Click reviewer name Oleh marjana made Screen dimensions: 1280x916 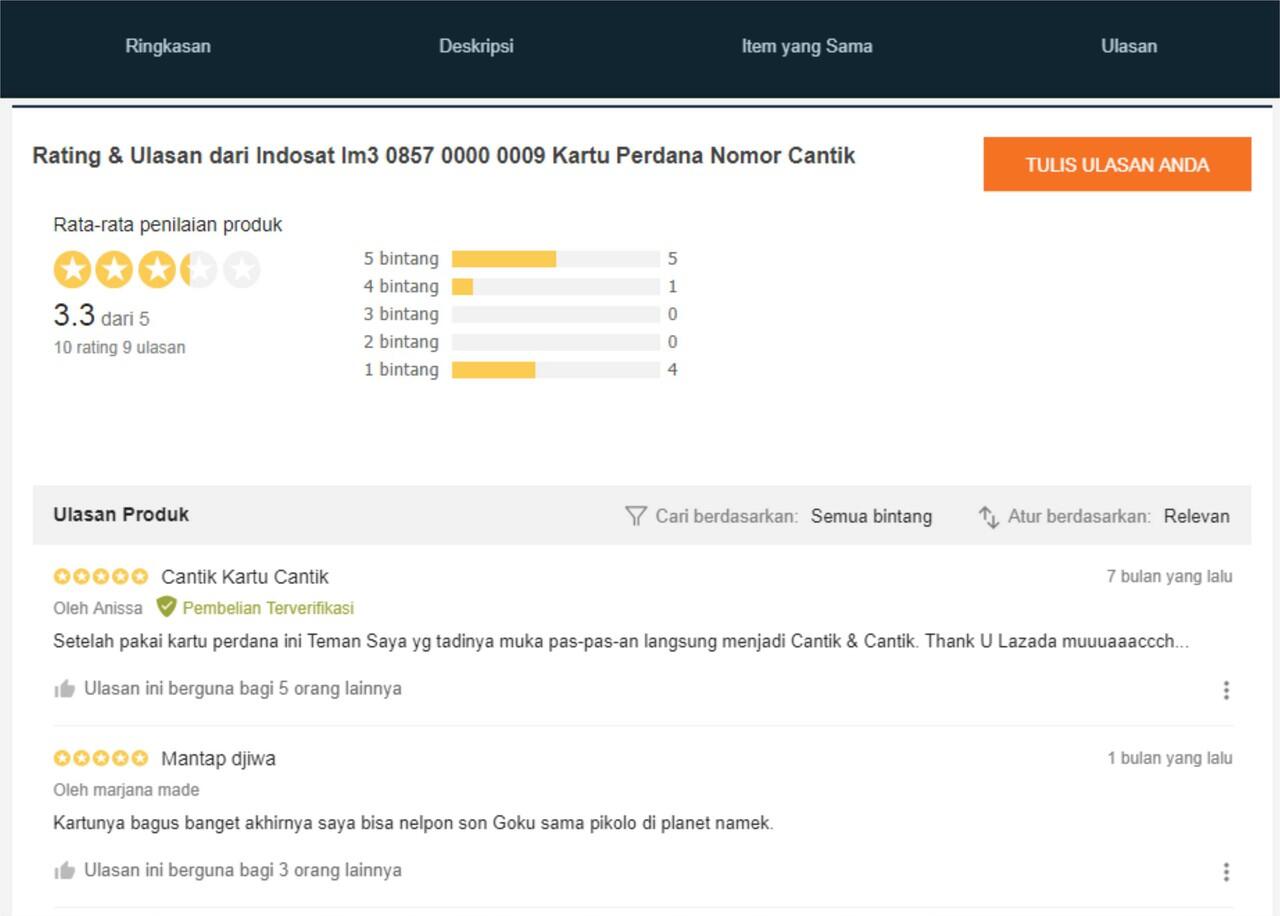click(126, 790)
